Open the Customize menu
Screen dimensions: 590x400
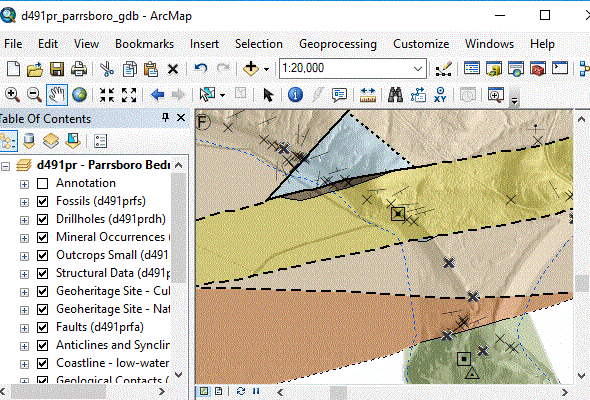[421, 44]
